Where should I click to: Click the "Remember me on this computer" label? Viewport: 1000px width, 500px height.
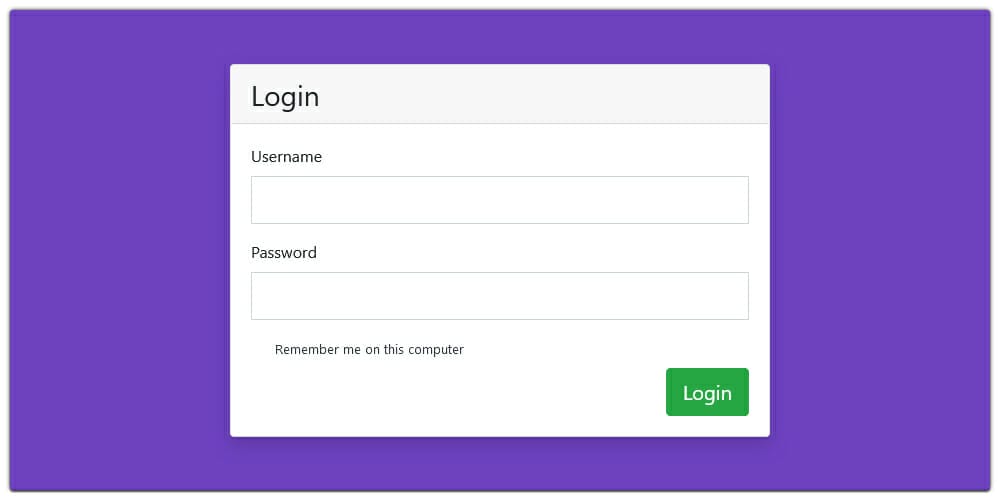coord(369,349)
